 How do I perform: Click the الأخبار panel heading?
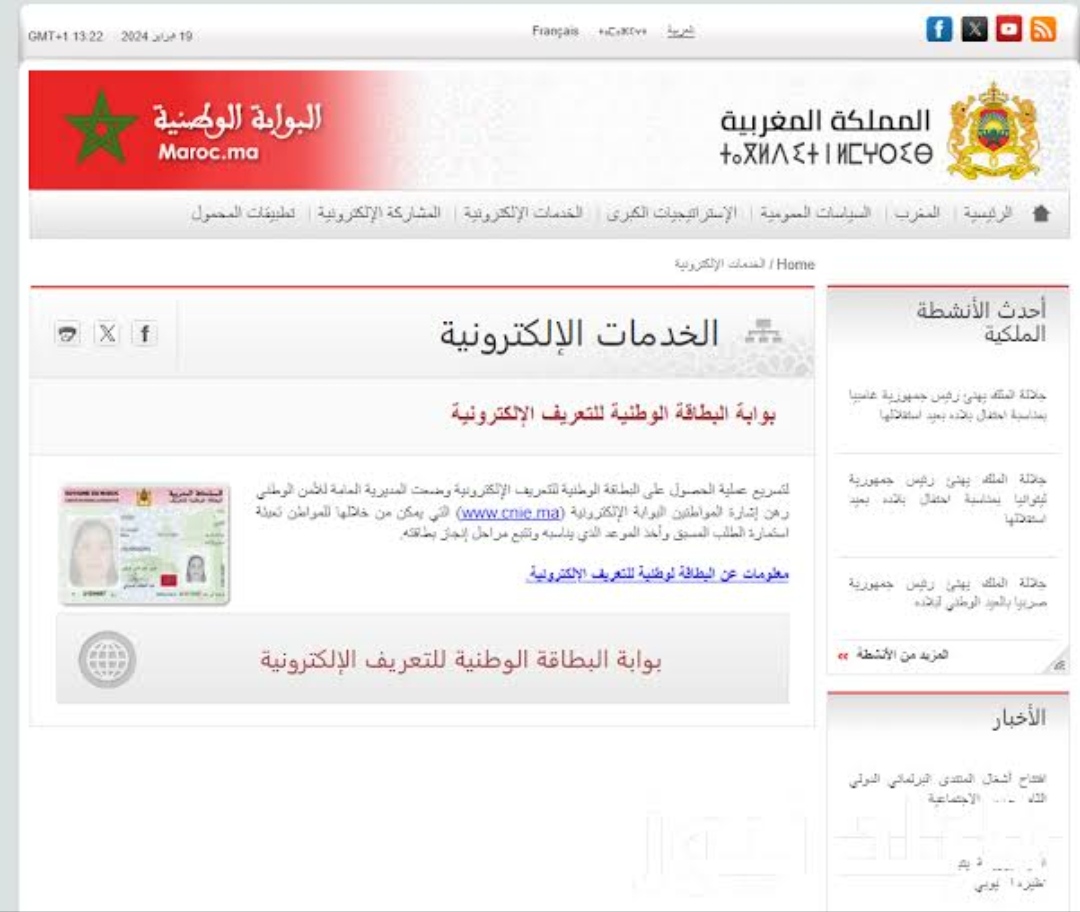1019,718
